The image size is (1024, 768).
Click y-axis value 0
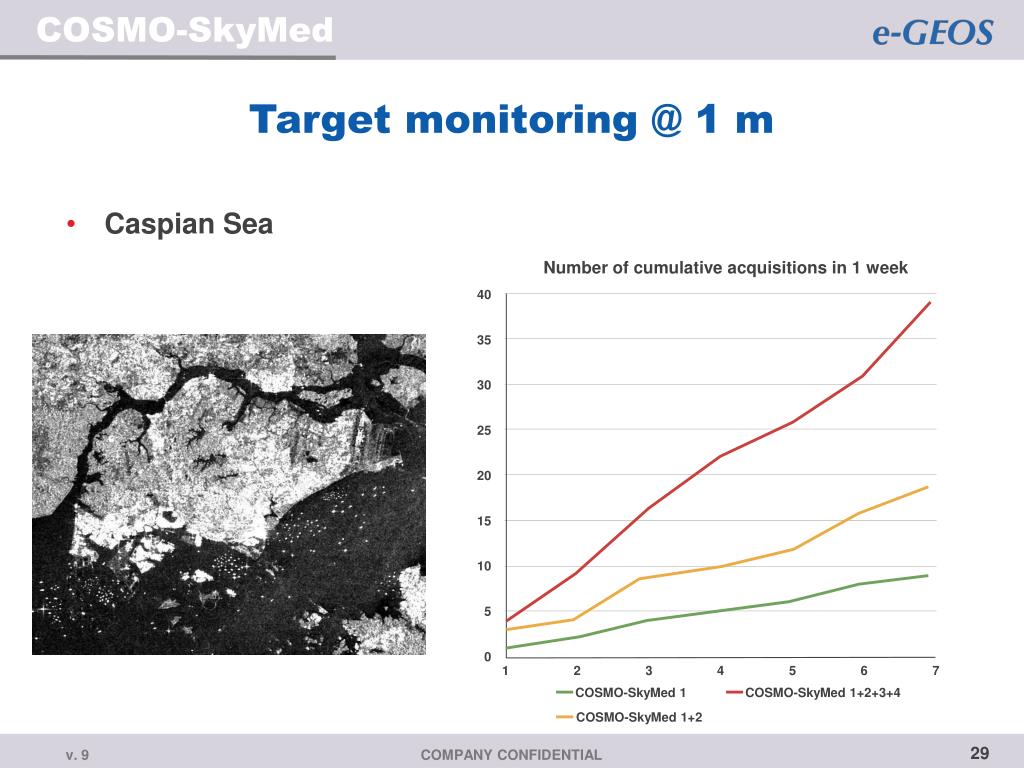pyautogui.click(x=487, y=657)
